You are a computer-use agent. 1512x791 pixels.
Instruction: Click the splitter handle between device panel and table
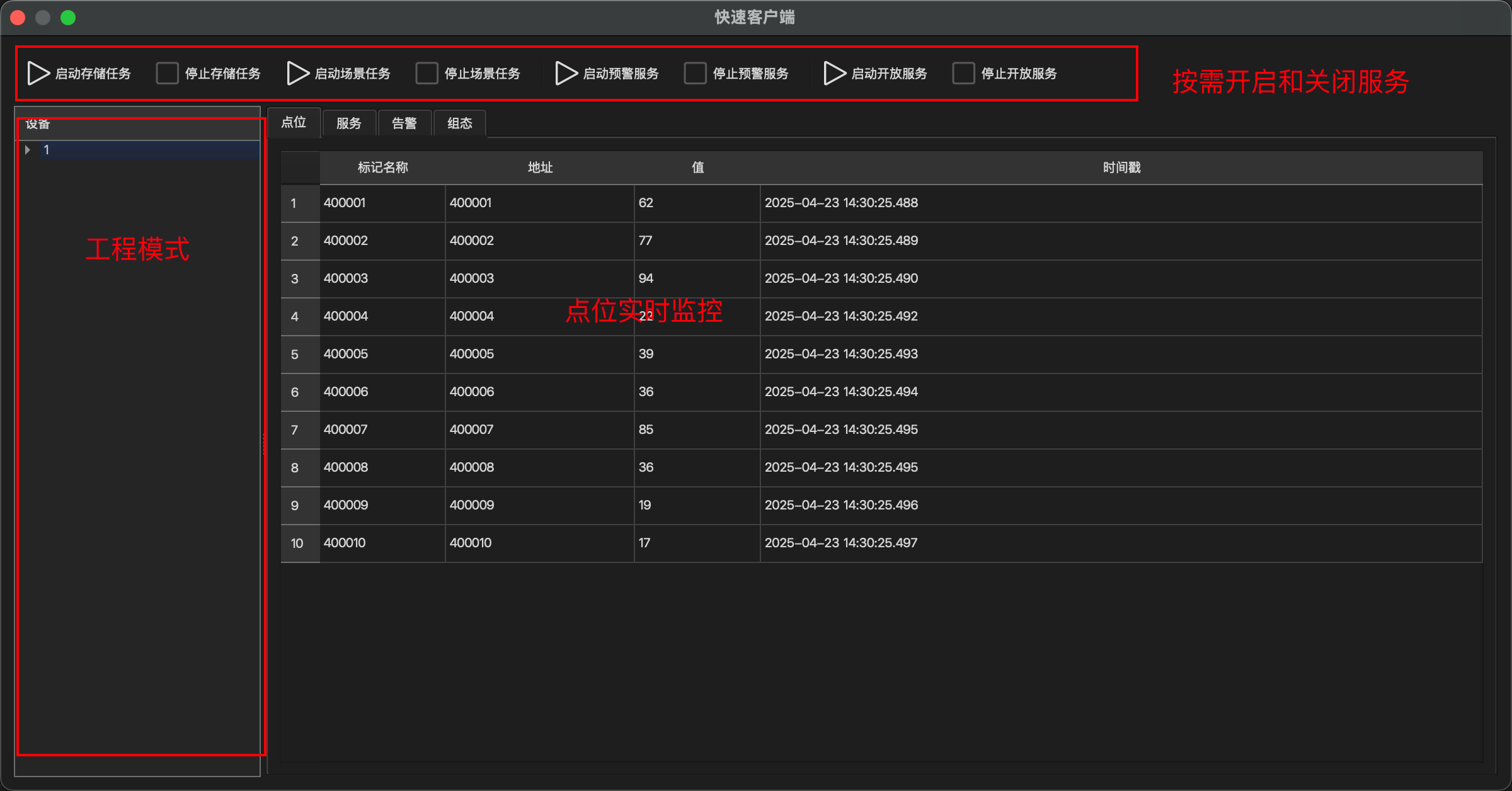click(x=264, y=444)
